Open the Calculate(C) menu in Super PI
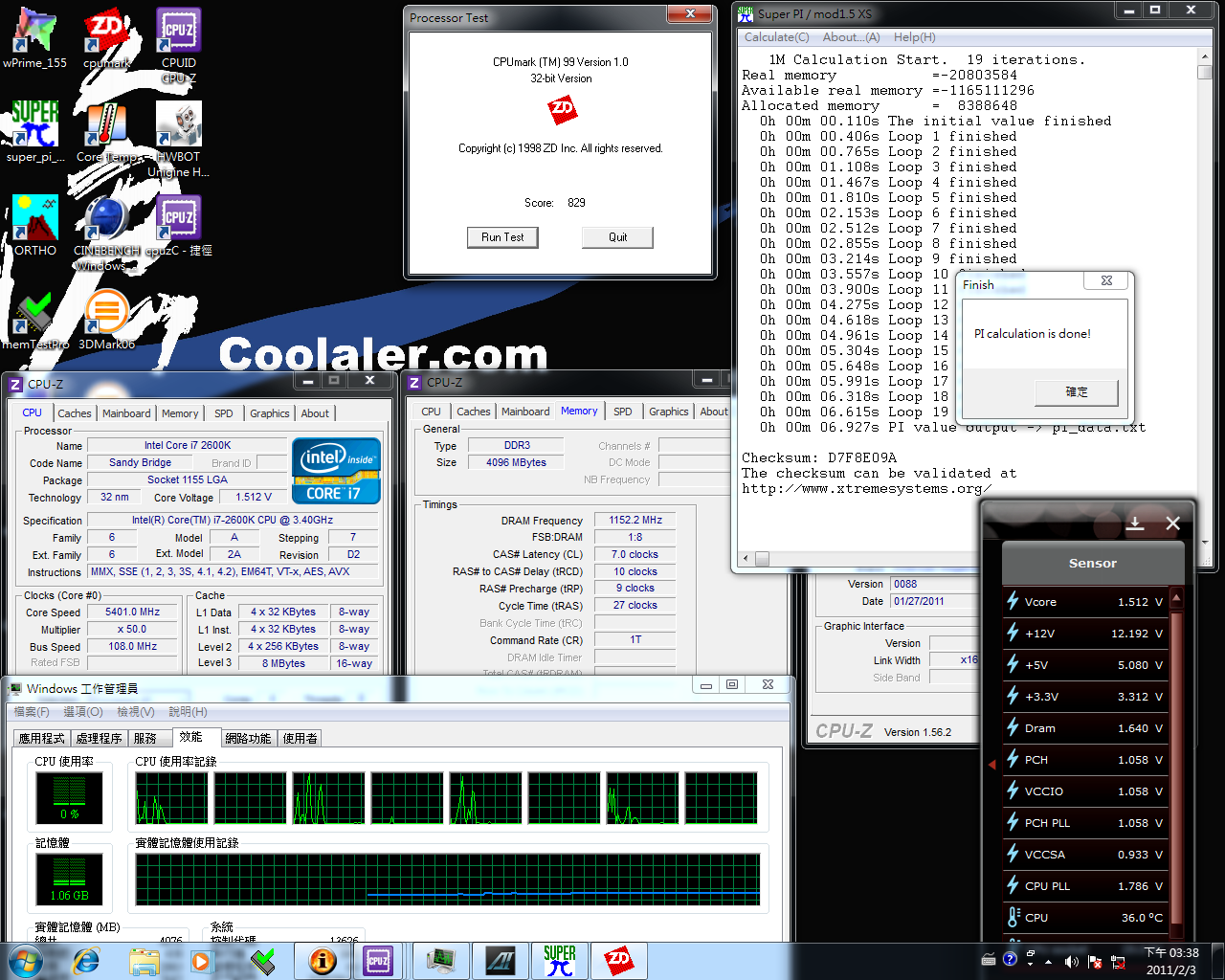Screen dimensions: 1225x980 pos(777,37)
